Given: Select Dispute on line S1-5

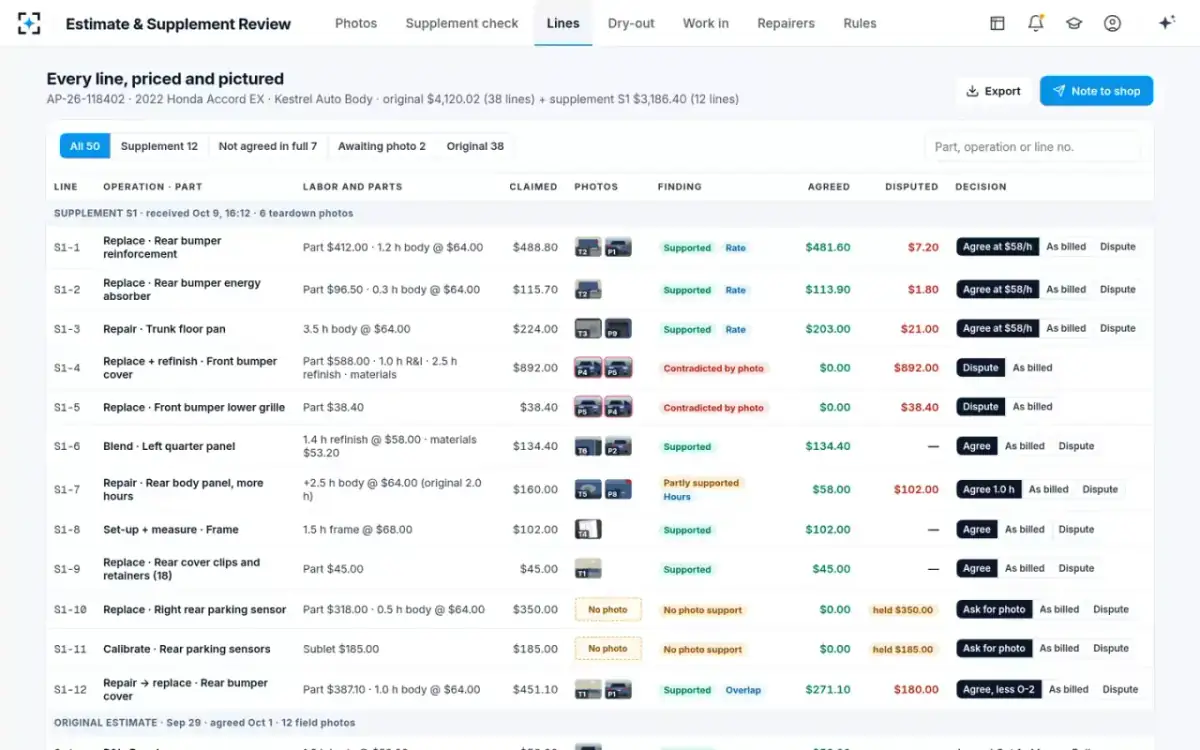Looking at the screenshot, I should 980,406.
